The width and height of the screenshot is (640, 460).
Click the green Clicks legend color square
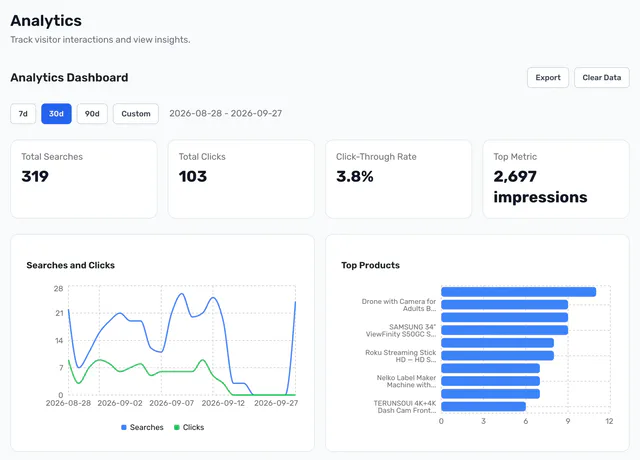point(177,427)
